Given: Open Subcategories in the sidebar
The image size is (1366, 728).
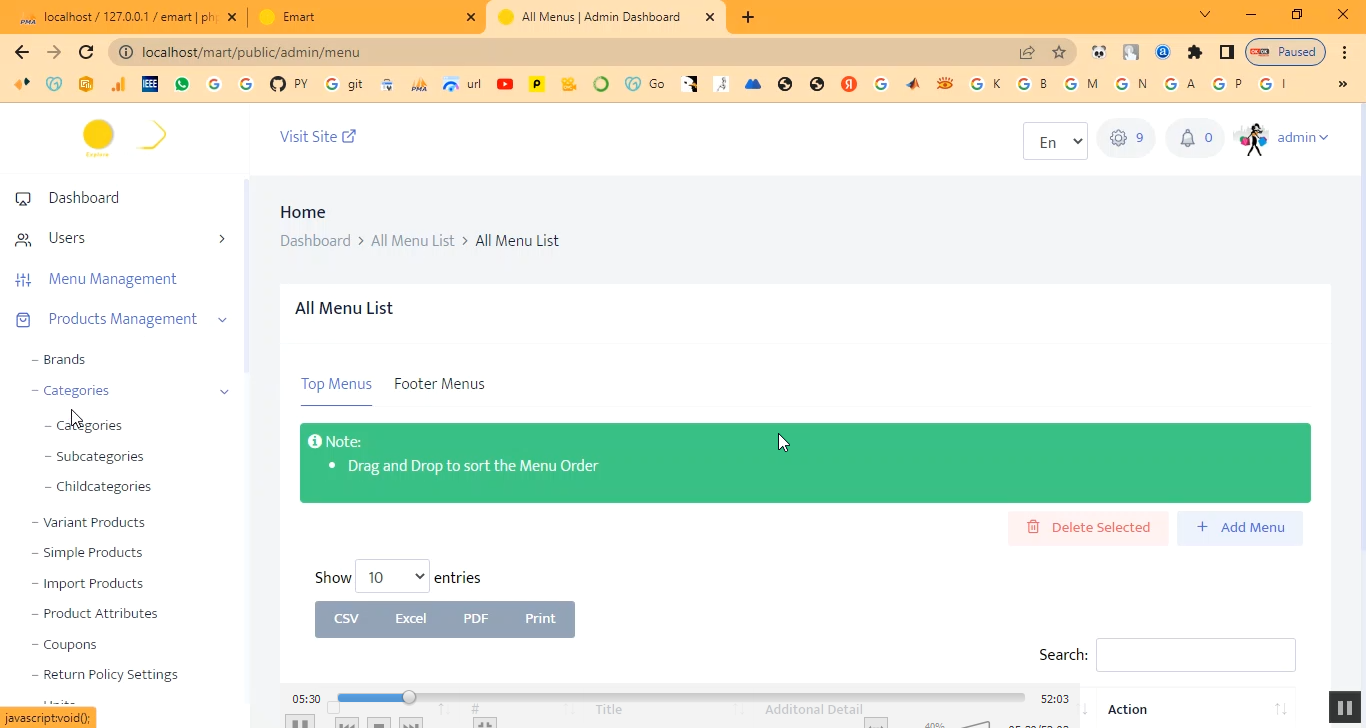Looking at the screenshot, I should pos(100,456).
